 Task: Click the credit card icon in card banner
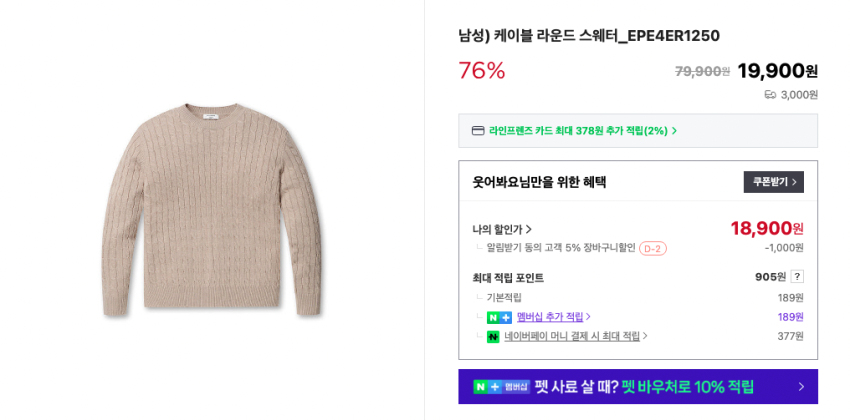pyautogui.click(x=478, y=131)
